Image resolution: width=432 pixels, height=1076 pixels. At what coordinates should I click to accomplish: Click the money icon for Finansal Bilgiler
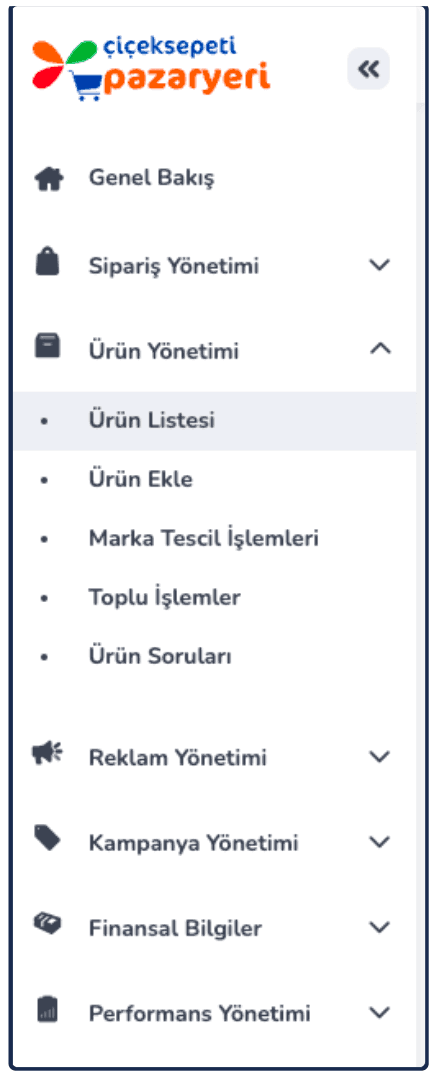click(x=47, y=924)
